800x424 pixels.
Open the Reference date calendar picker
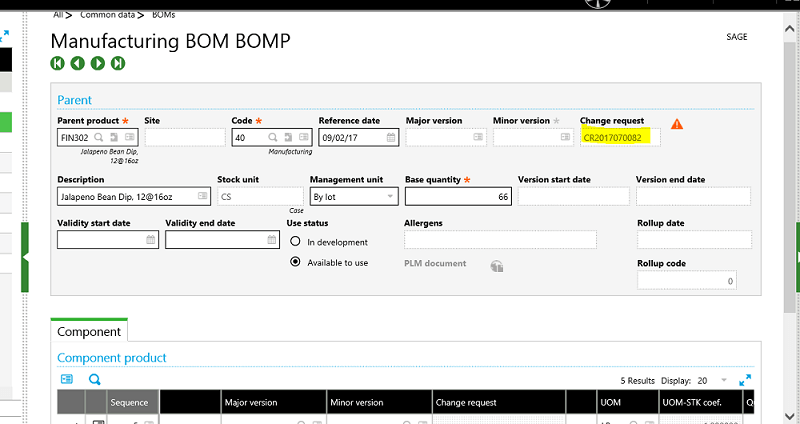coord(390,137)
